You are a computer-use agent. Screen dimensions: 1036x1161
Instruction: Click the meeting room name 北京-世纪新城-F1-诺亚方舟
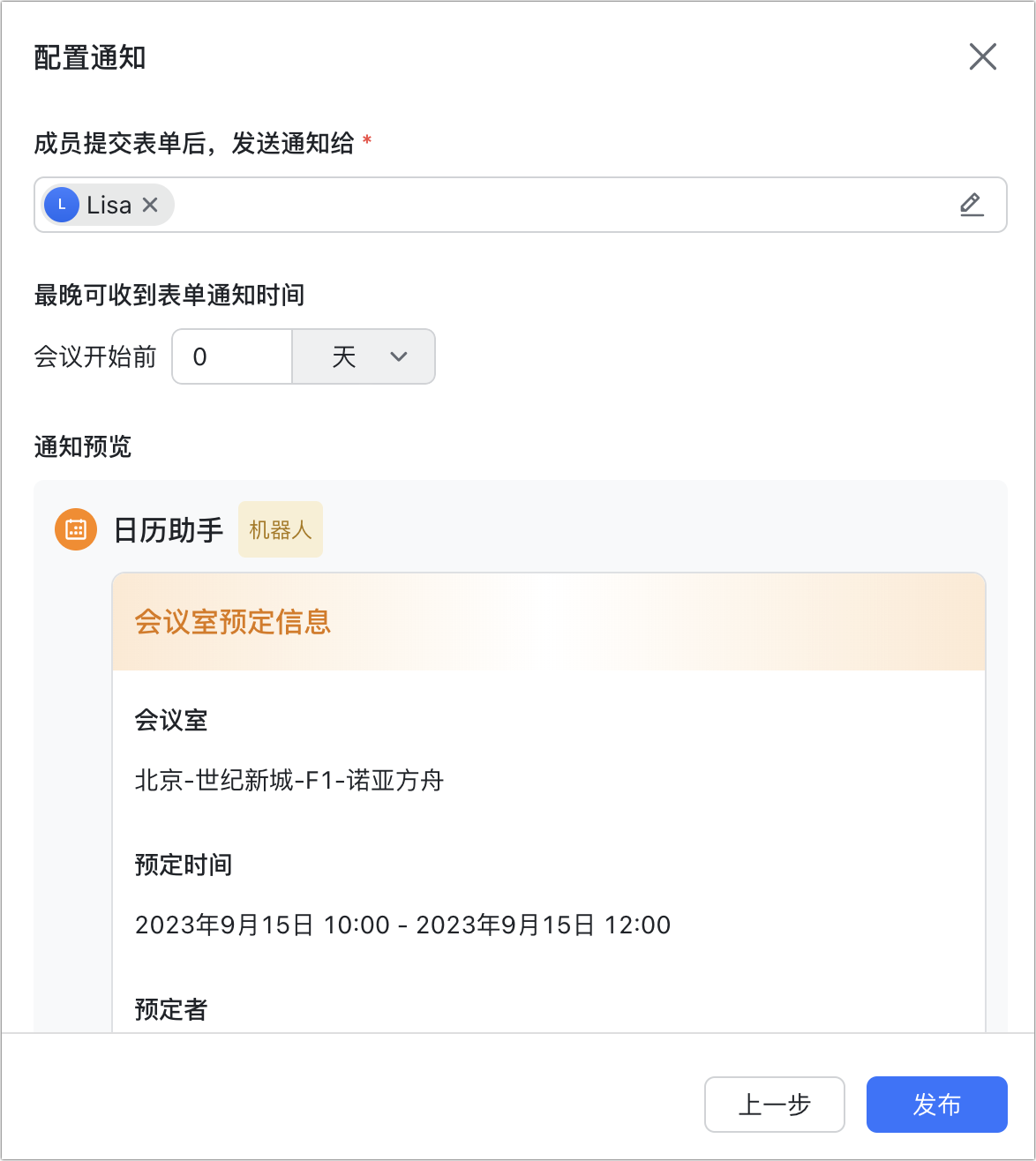click(289, 781)
